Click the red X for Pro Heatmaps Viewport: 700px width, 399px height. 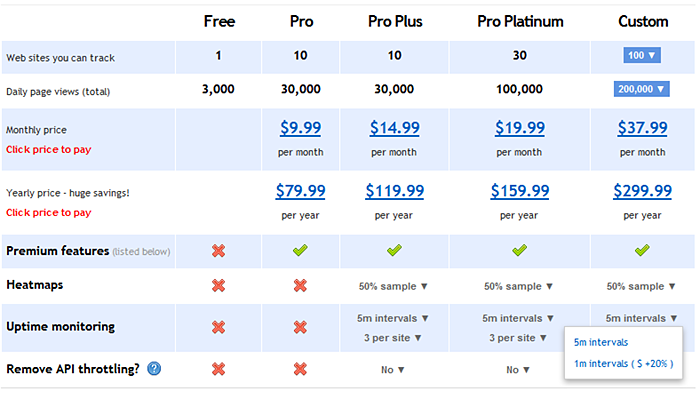coord(300,286)
